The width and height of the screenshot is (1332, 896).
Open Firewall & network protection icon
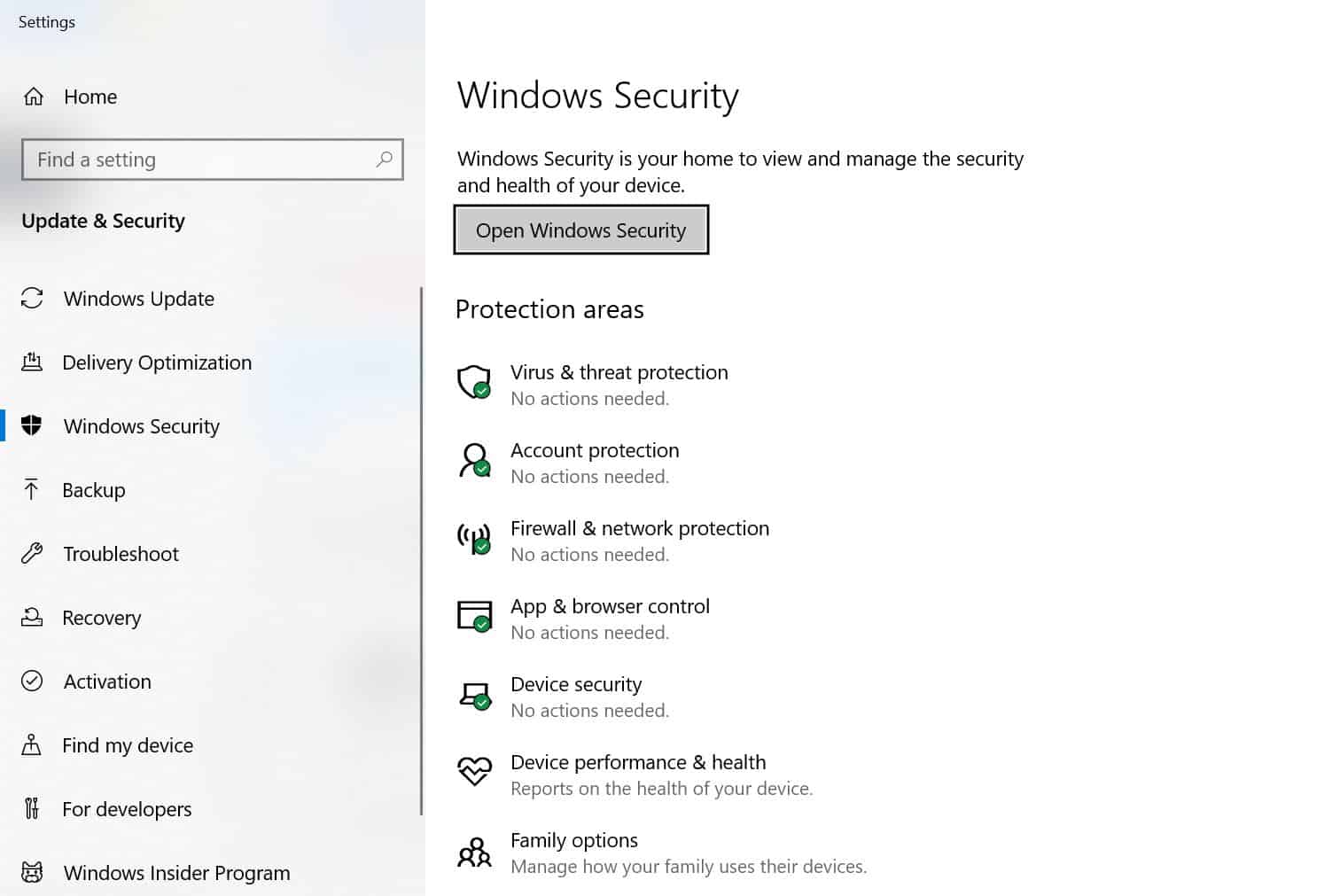474,539
